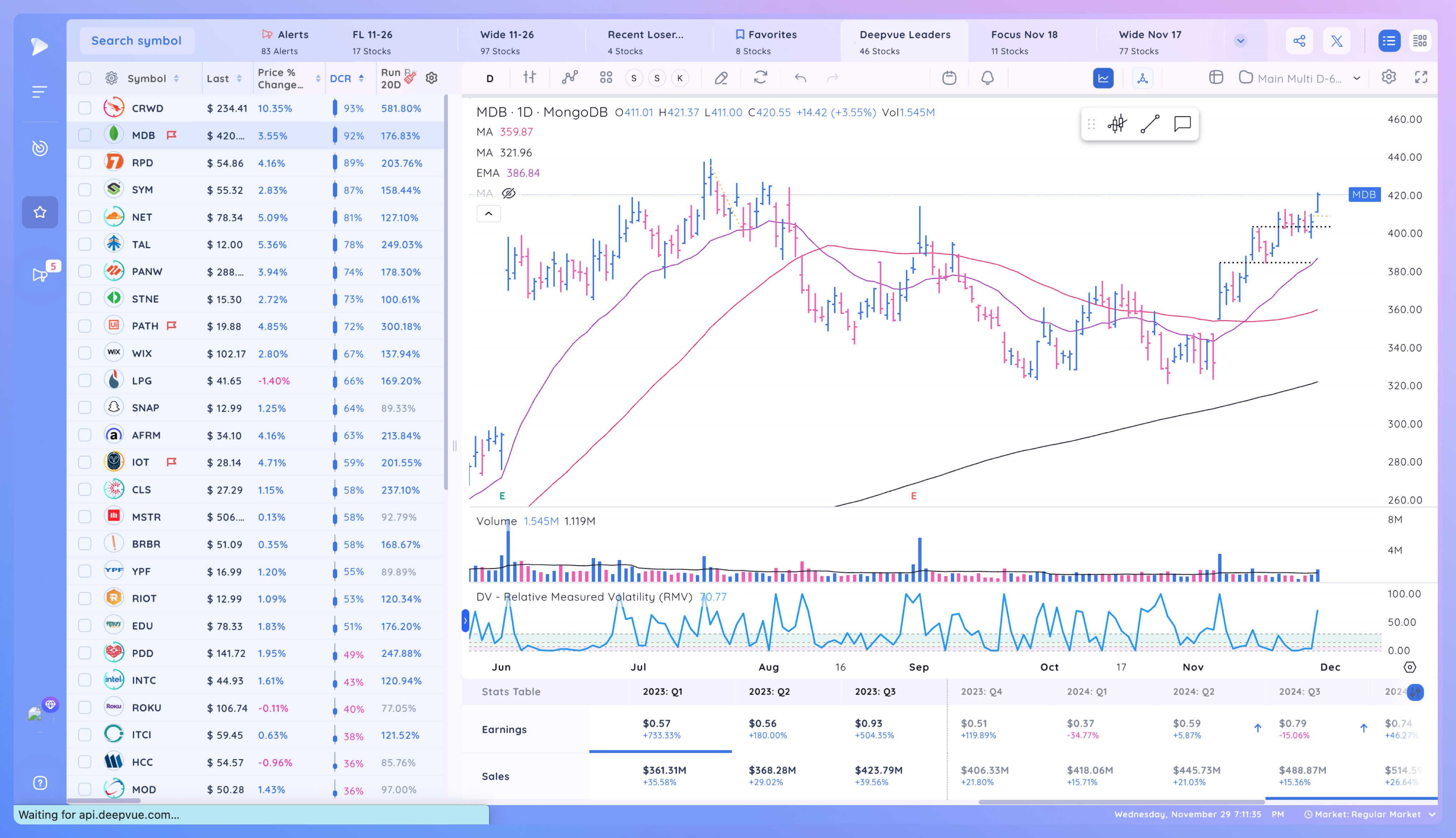Check the SNAP row checkbox
The image size is (1456, 838).
click(85, 408)
